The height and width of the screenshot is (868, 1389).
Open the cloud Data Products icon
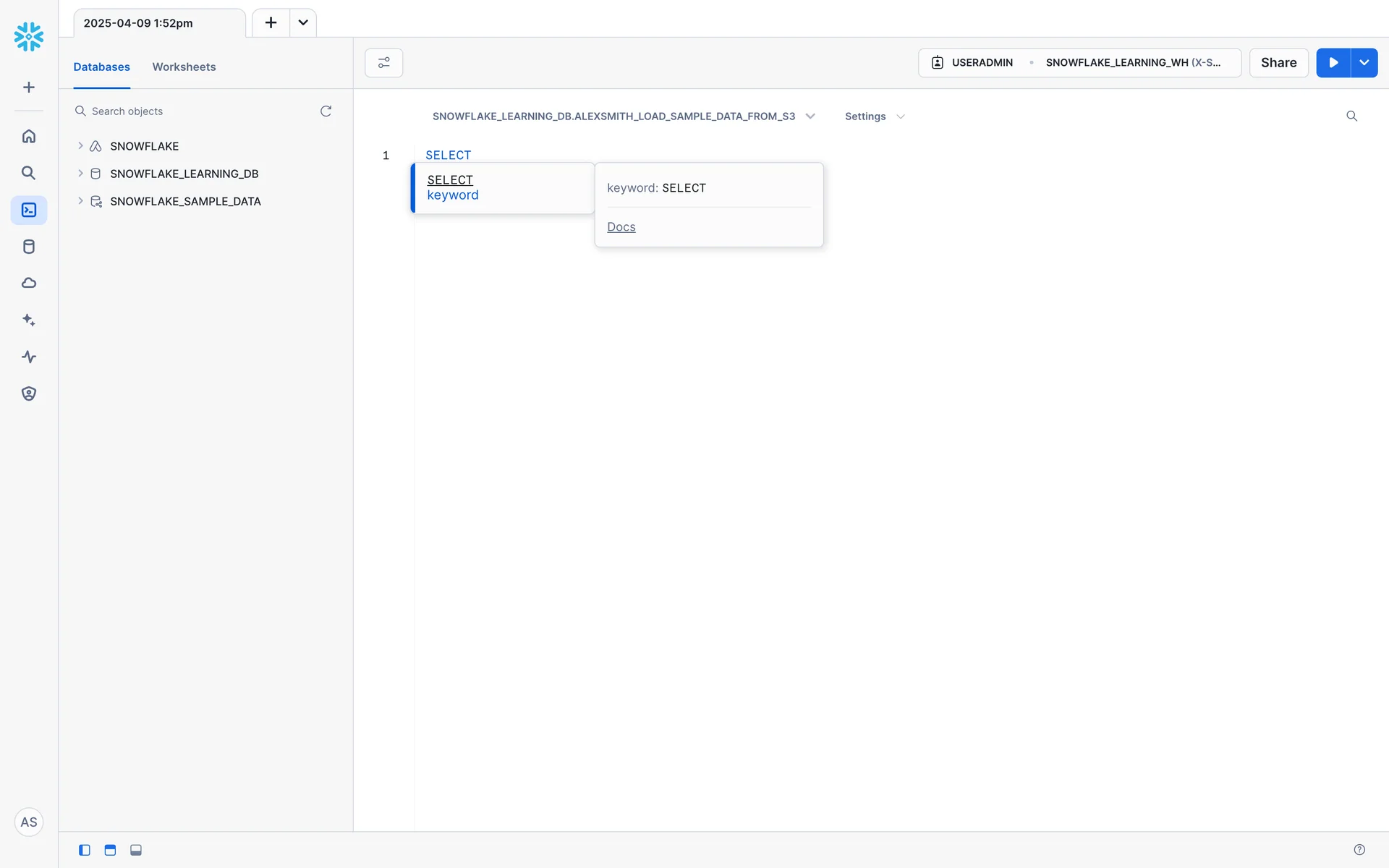coord(29,283)
